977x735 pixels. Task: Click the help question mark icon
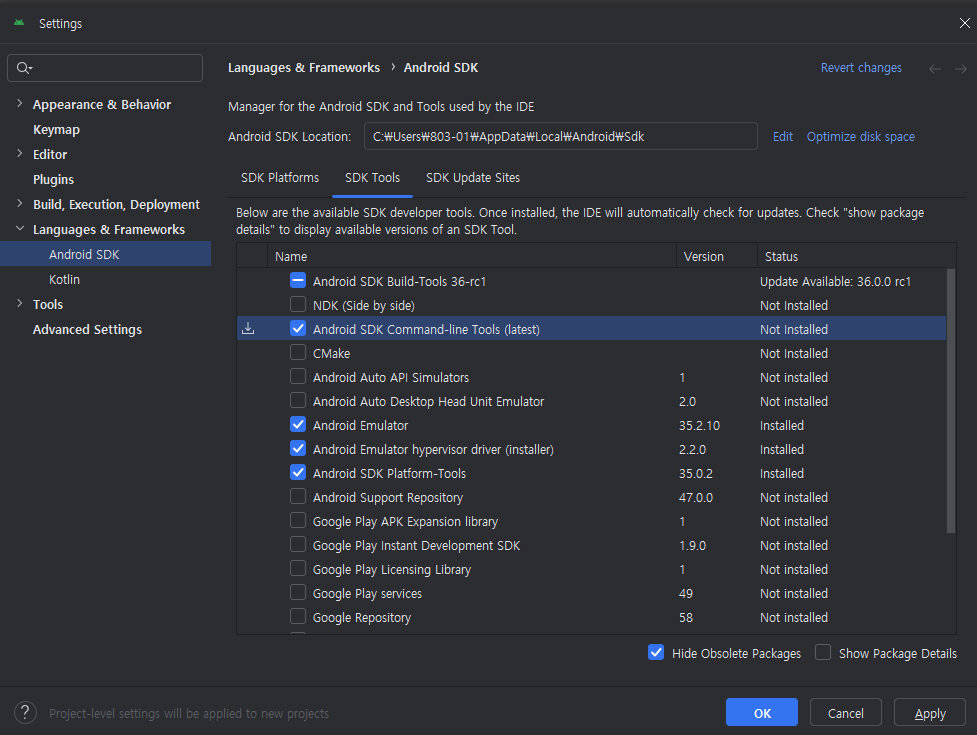tap(26, 713)
